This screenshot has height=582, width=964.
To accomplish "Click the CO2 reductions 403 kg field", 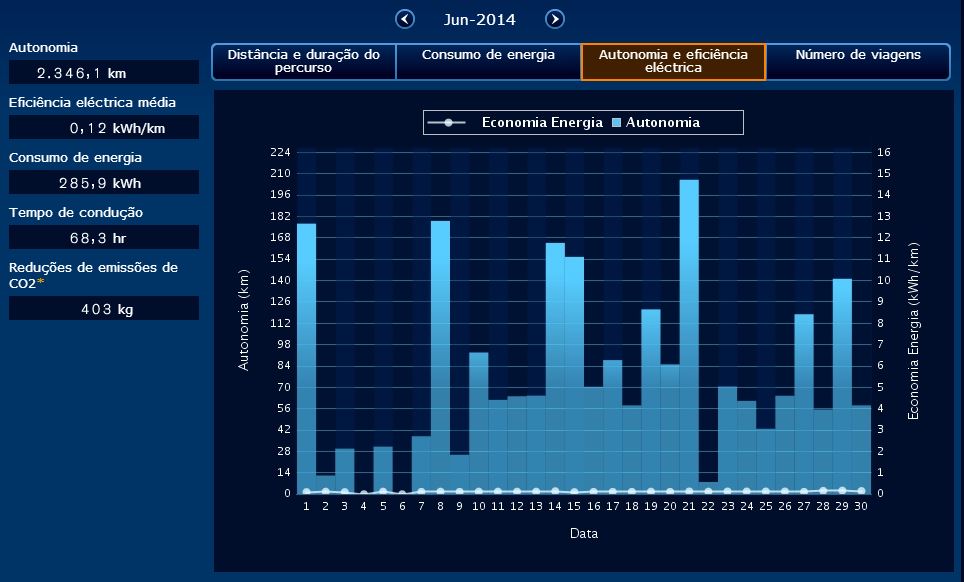I will 104,309.
